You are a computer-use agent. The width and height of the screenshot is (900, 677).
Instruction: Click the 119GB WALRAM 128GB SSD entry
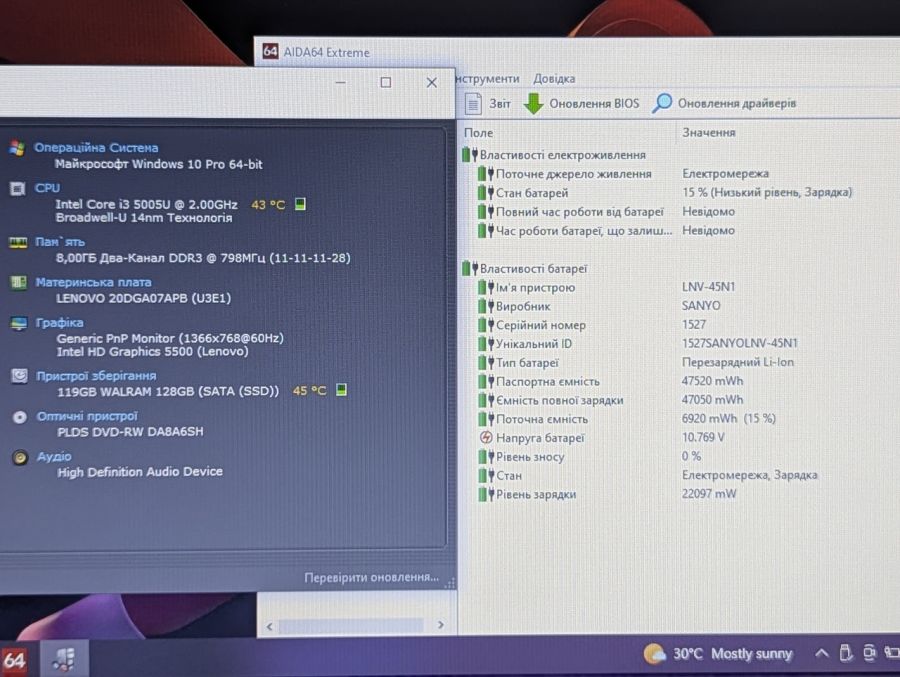coord(168,391)
